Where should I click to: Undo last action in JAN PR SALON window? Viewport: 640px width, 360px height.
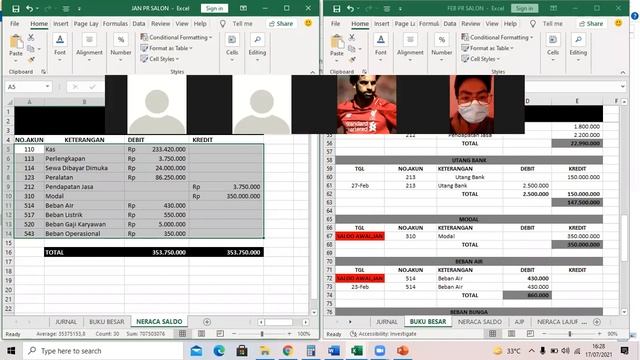(x=29, y=9)
